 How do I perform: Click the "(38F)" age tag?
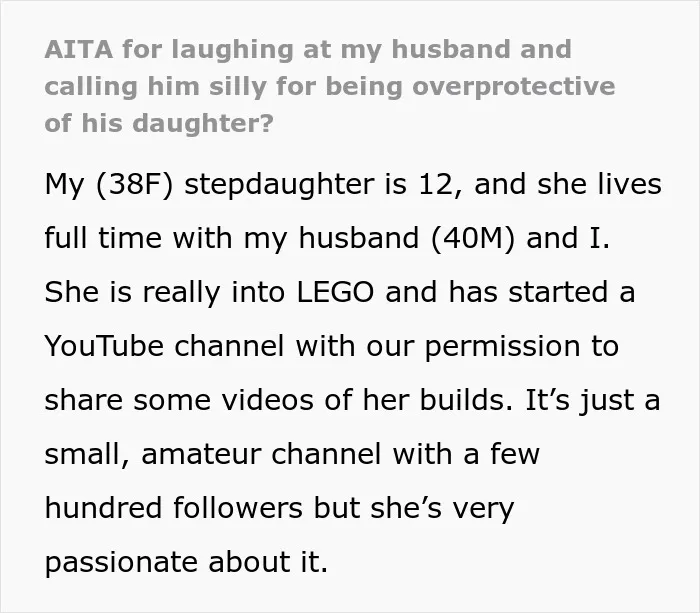point(134,184)
